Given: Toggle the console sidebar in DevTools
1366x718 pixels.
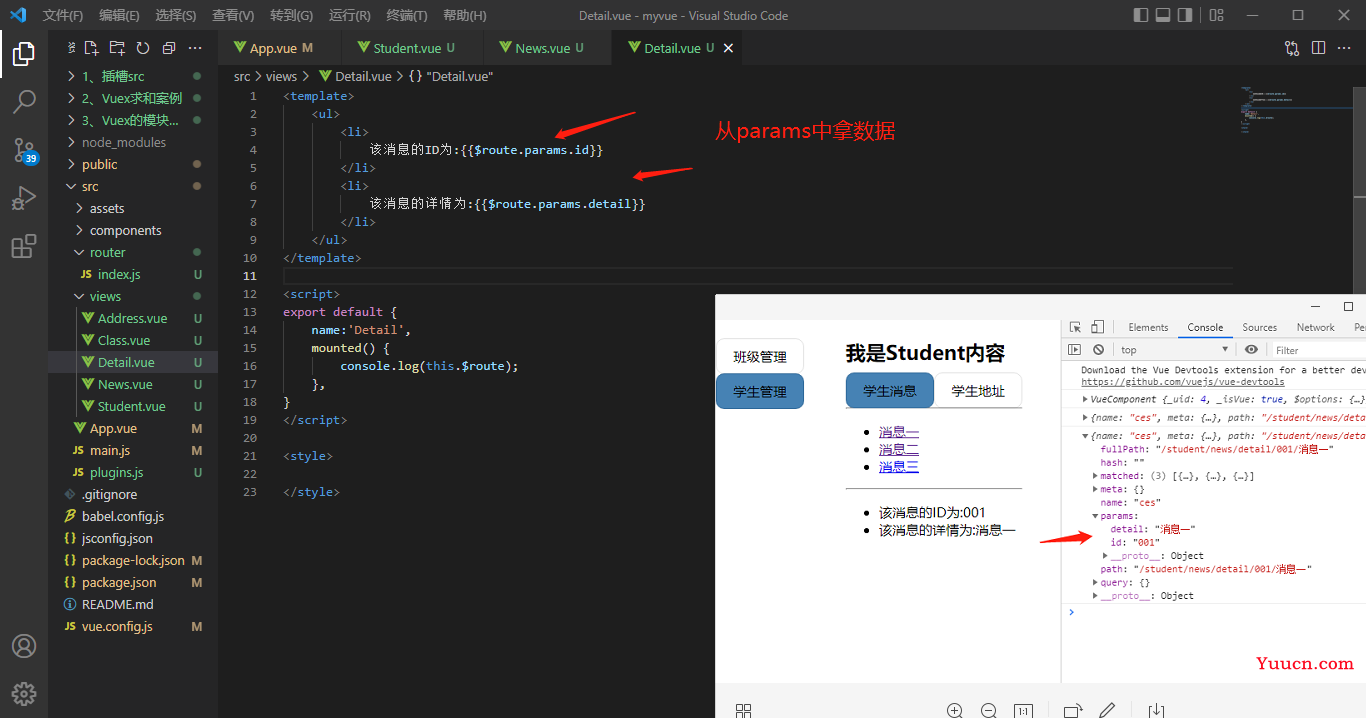Looking at the screenshot, I should [x=1075, y=350].
